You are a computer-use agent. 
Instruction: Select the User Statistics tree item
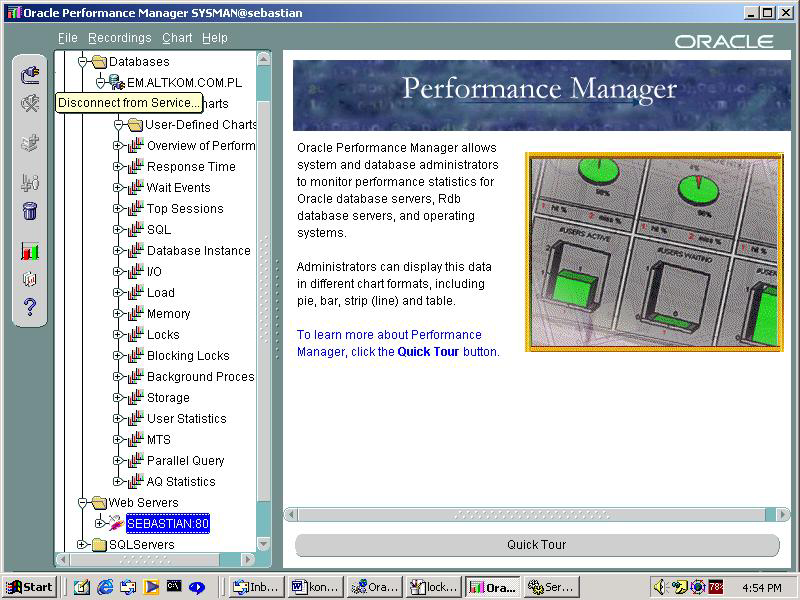click(x=187, y=418)
